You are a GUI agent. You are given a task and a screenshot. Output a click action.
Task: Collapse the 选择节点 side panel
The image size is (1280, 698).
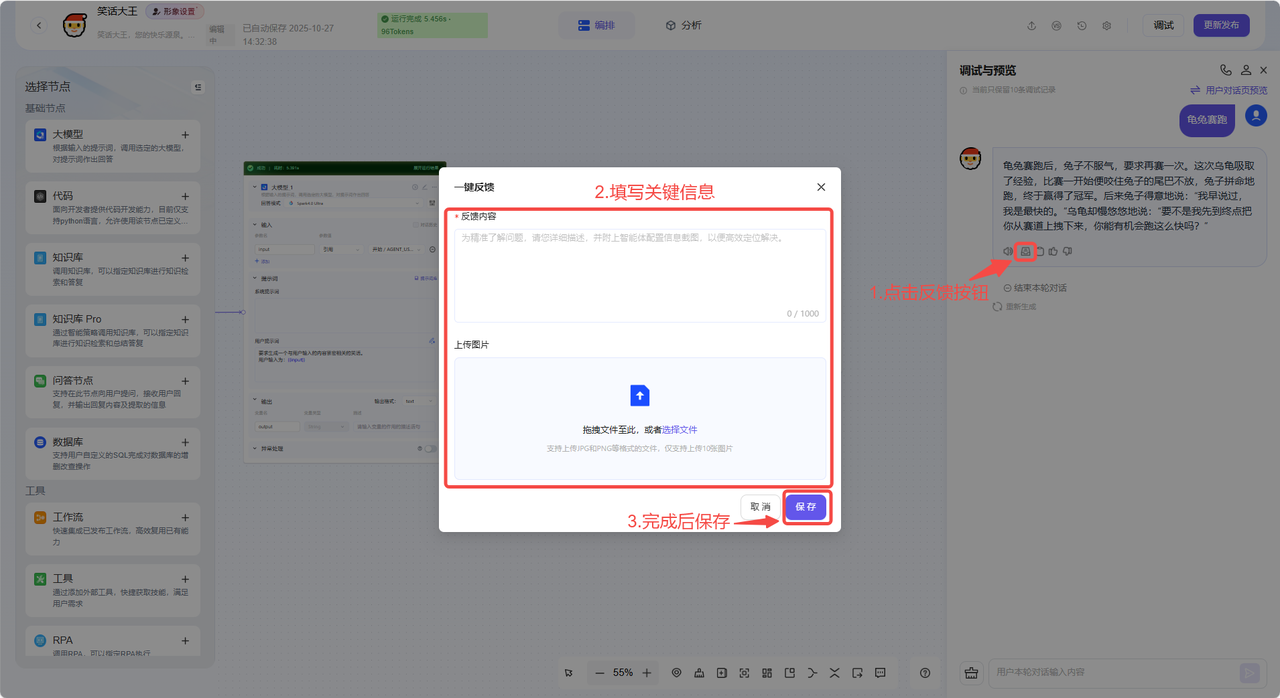pyautogui.click(x=198, y=87)
